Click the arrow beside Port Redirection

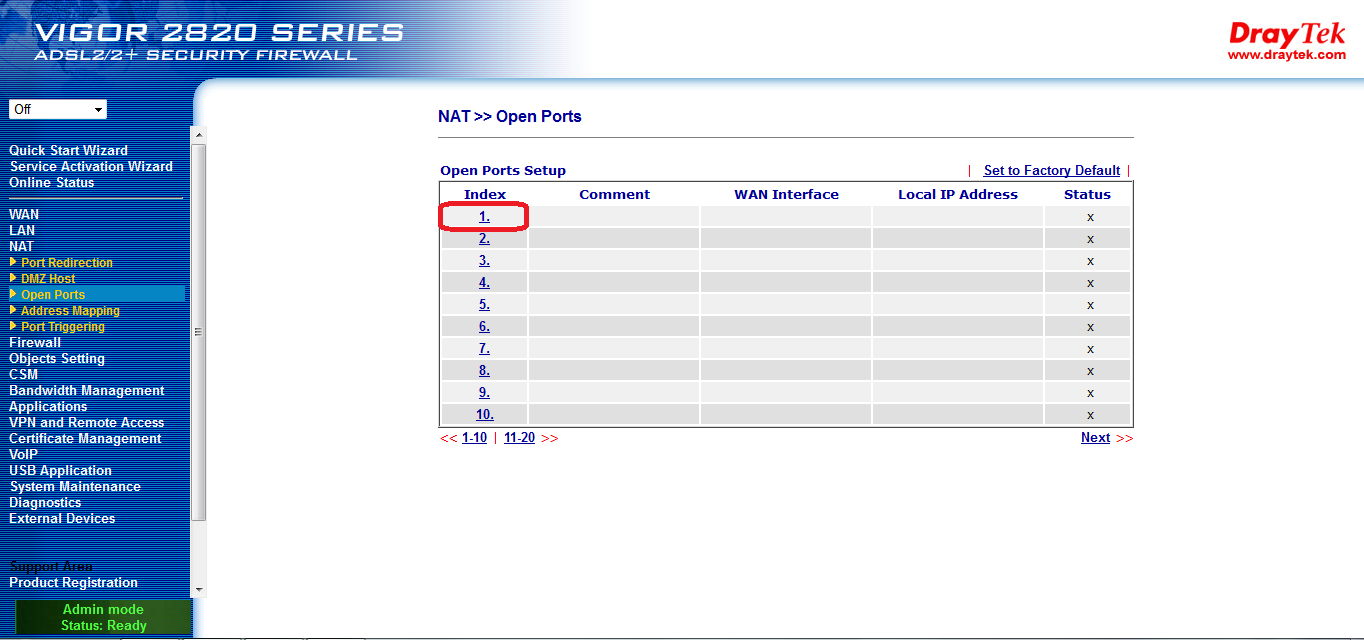coord(13,262)
